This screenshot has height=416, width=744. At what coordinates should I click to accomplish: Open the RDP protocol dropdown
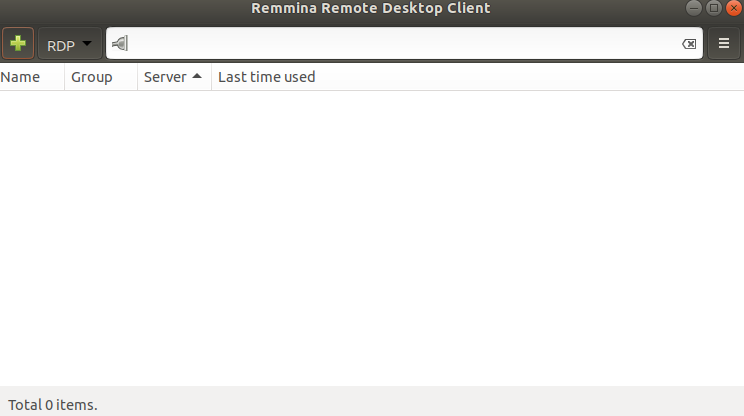click(70, 45)
